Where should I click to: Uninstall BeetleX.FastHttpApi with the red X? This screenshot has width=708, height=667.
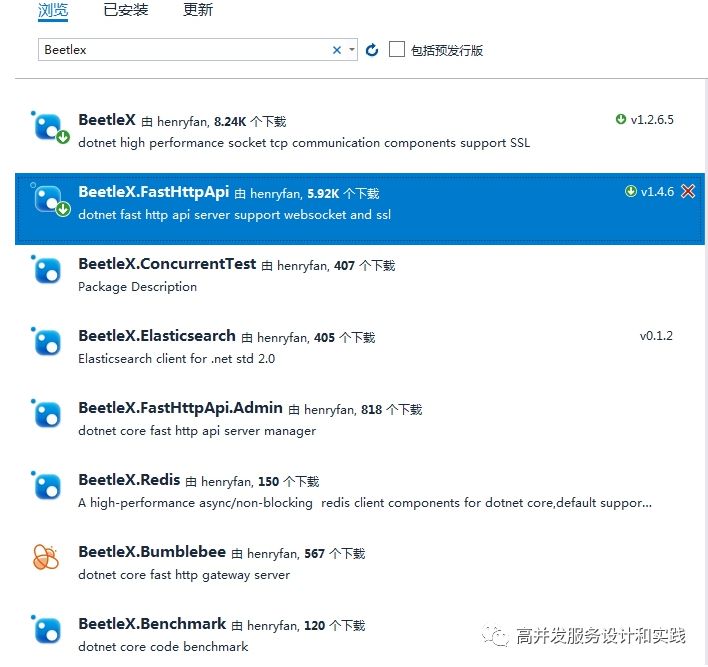point(688,191)
